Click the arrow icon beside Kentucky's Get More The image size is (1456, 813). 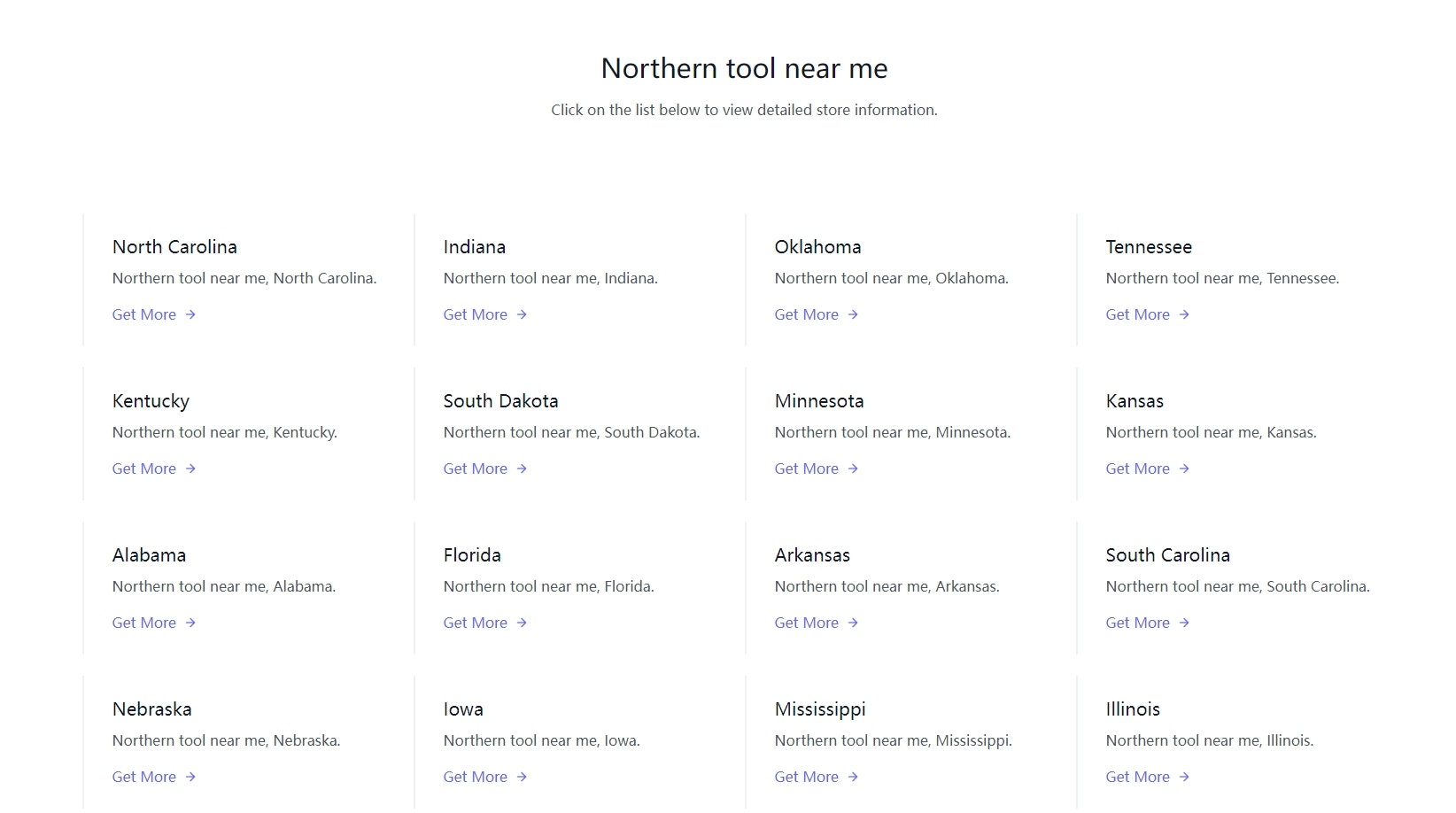(190, 468)
